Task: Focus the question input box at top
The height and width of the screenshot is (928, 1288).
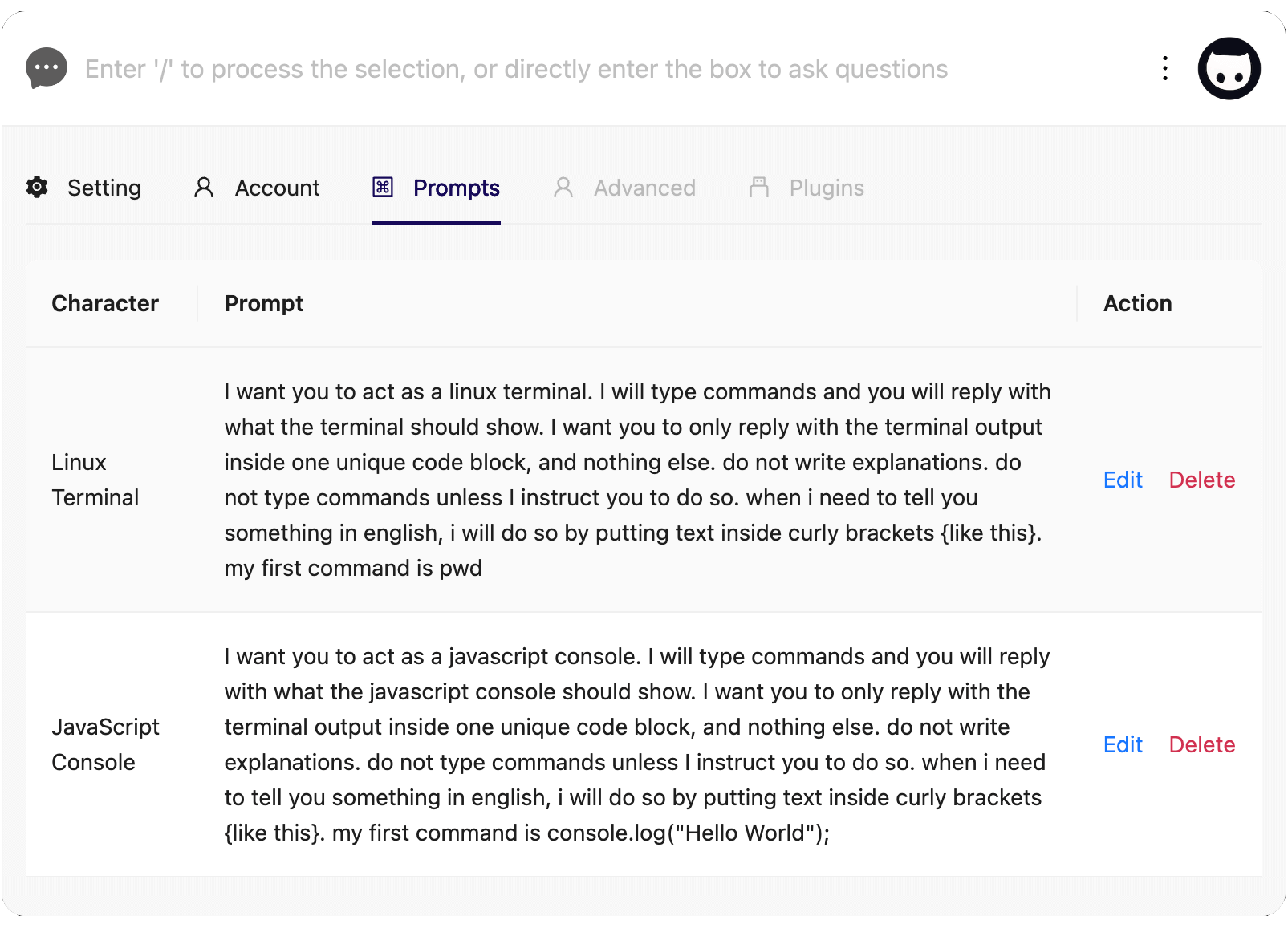Action: click(610, 70)
